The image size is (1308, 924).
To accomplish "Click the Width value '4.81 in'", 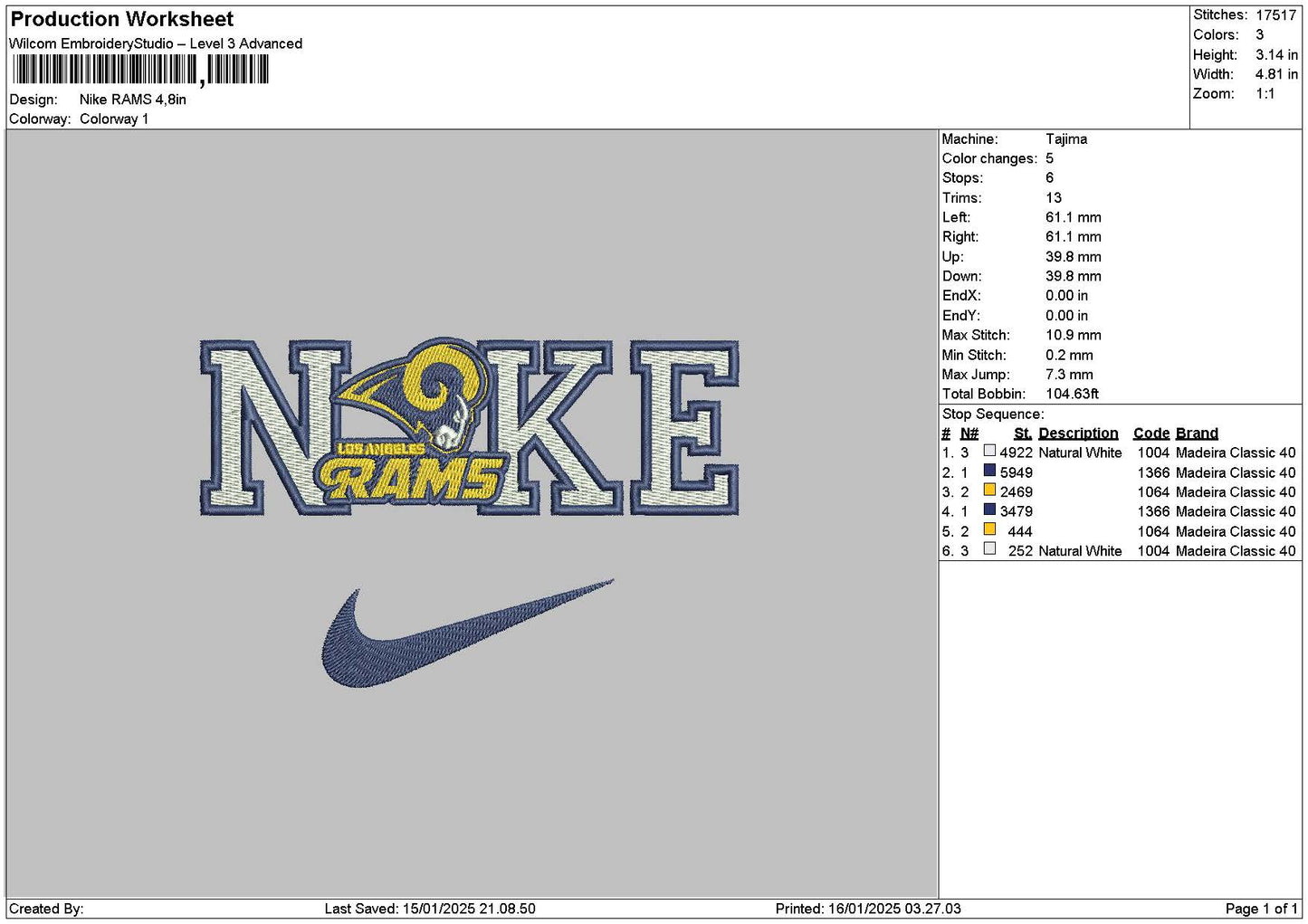I will (x=1276, y=74).
